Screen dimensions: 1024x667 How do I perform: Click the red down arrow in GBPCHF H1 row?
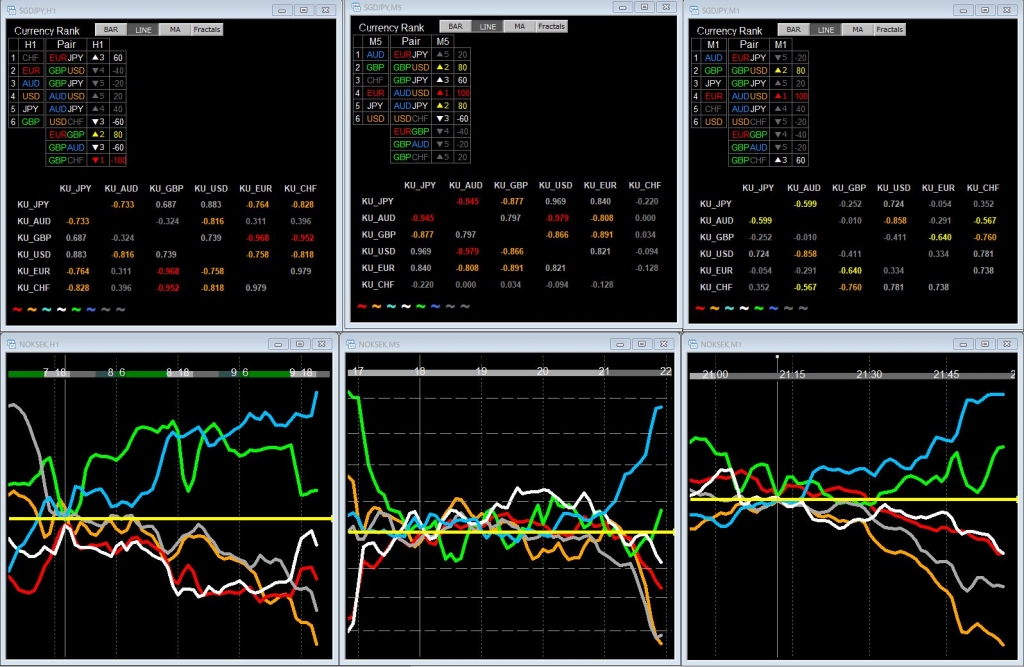pyautogui.click(x=96, y=160)
